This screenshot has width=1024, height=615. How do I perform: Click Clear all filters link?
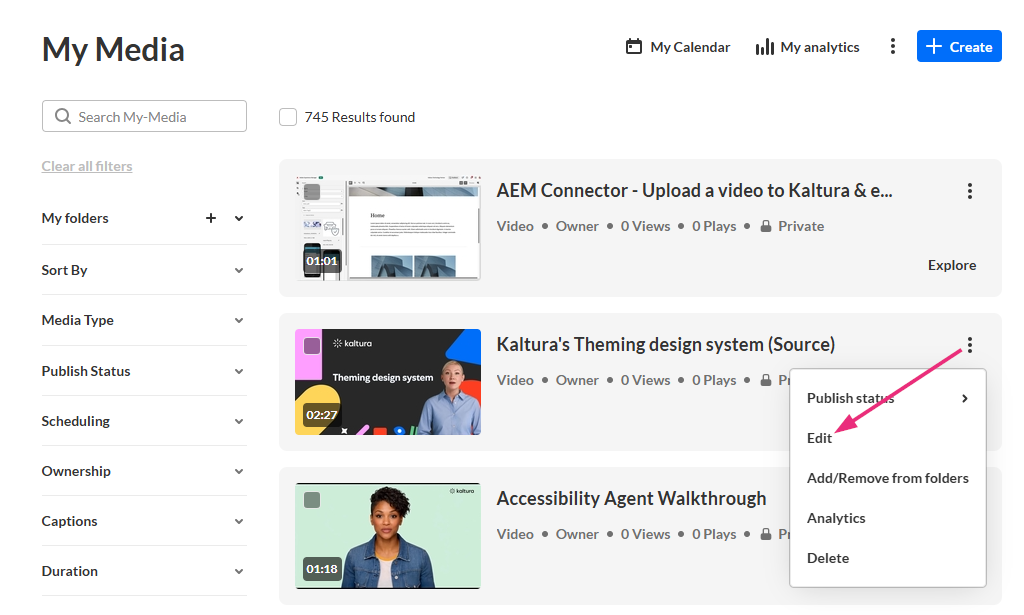[x=87, y=166]
